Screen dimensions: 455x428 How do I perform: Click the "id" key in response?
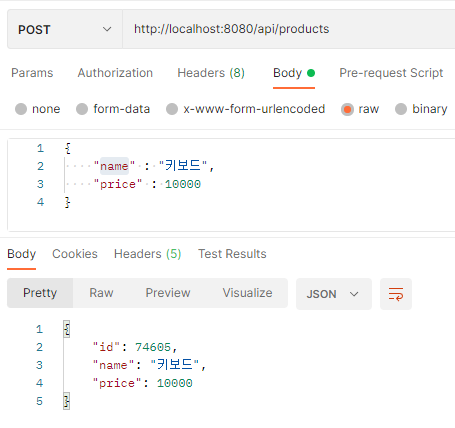coord(106,347)
